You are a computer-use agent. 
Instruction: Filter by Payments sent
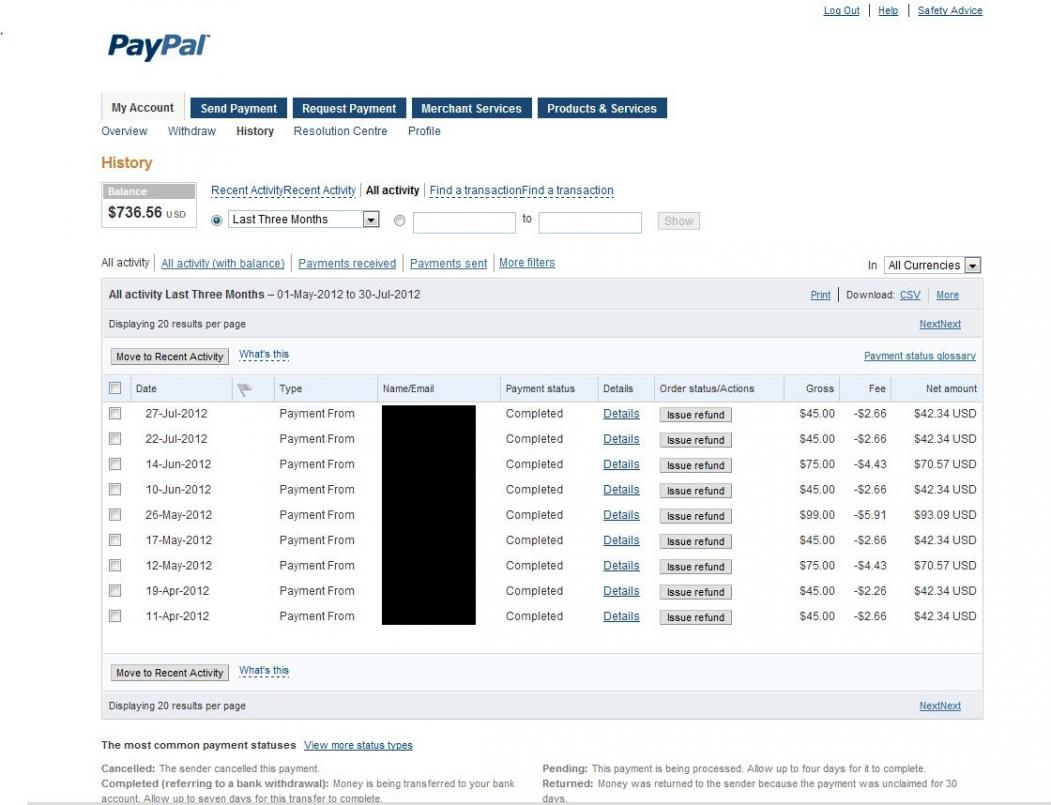pos(448,263)
